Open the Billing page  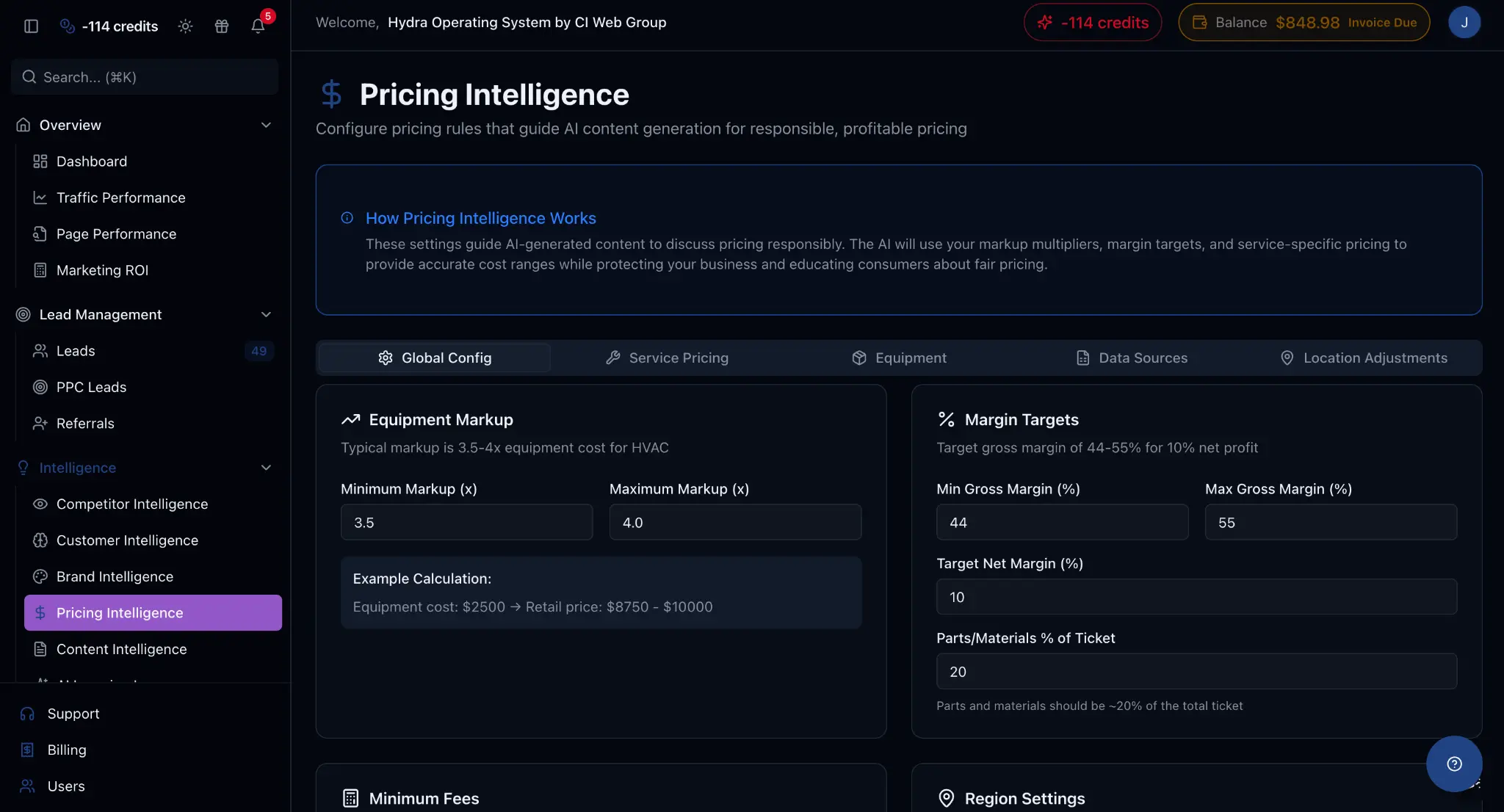click(66, 749)
